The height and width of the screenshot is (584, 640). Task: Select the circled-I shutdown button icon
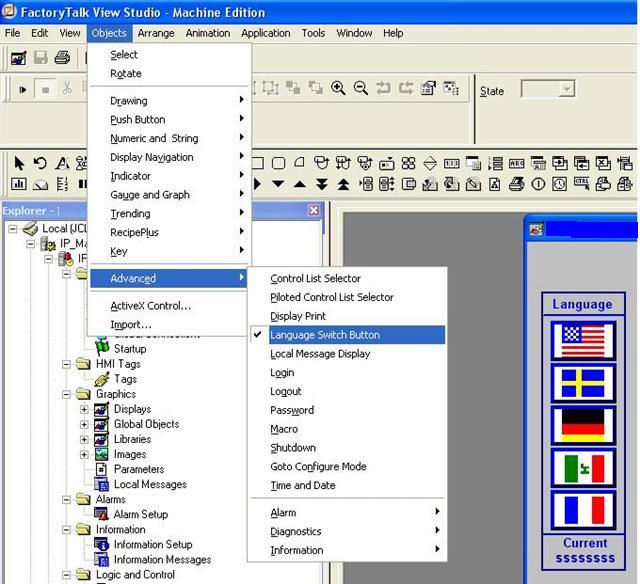click(x=538, y=184)
